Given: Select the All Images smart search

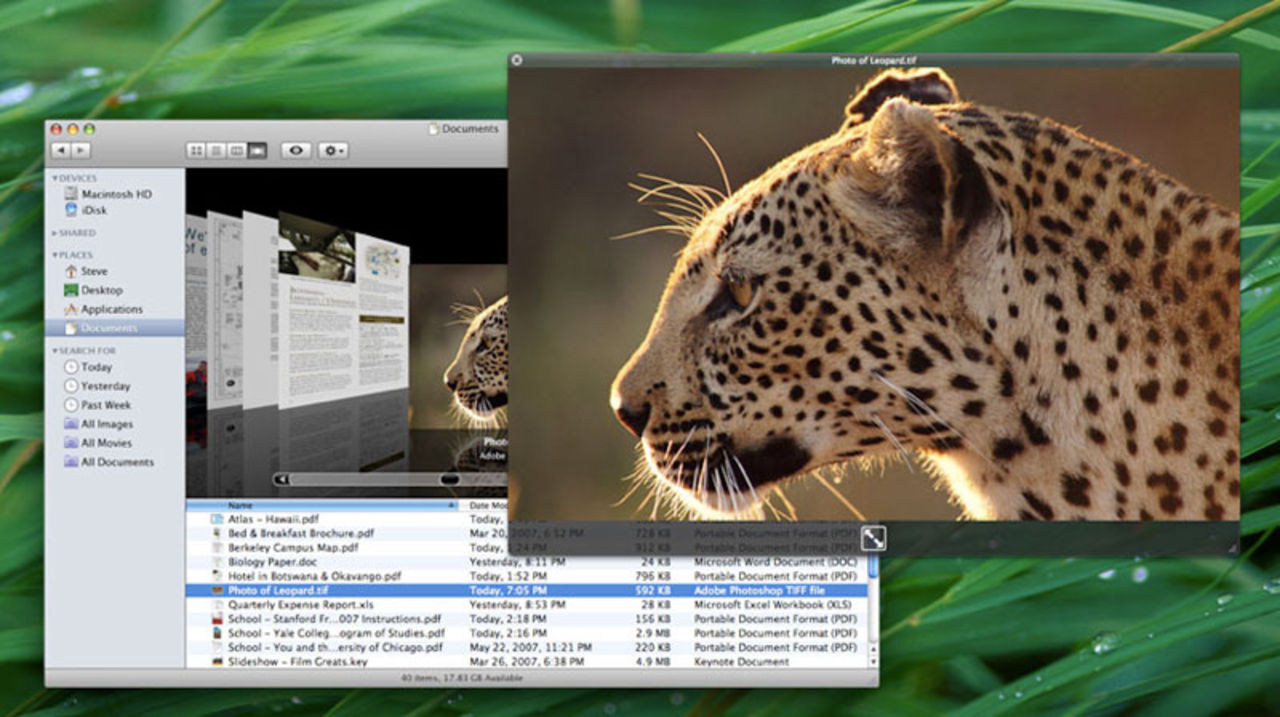Looking at the screenshot, I should [x=110, y=424].
